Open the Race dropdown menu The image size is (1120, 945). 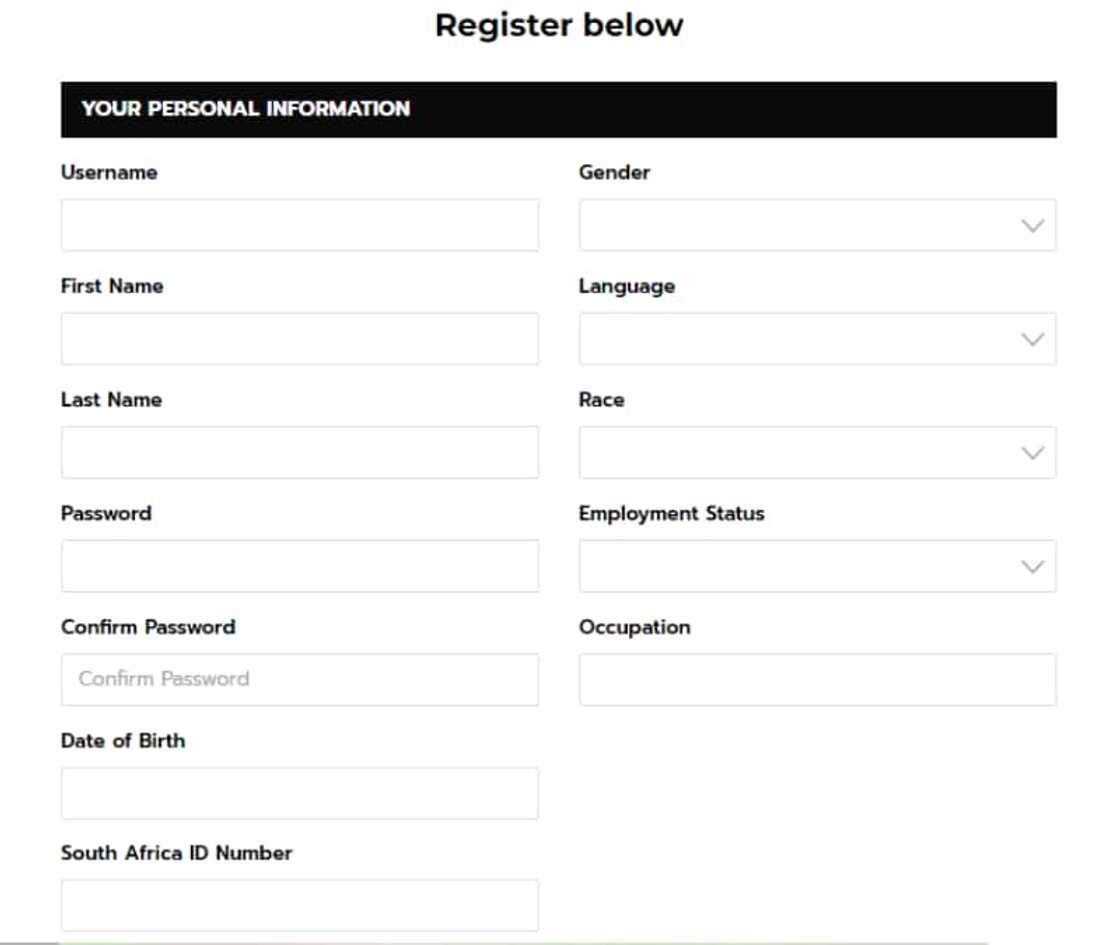click(x=815, y=452)
